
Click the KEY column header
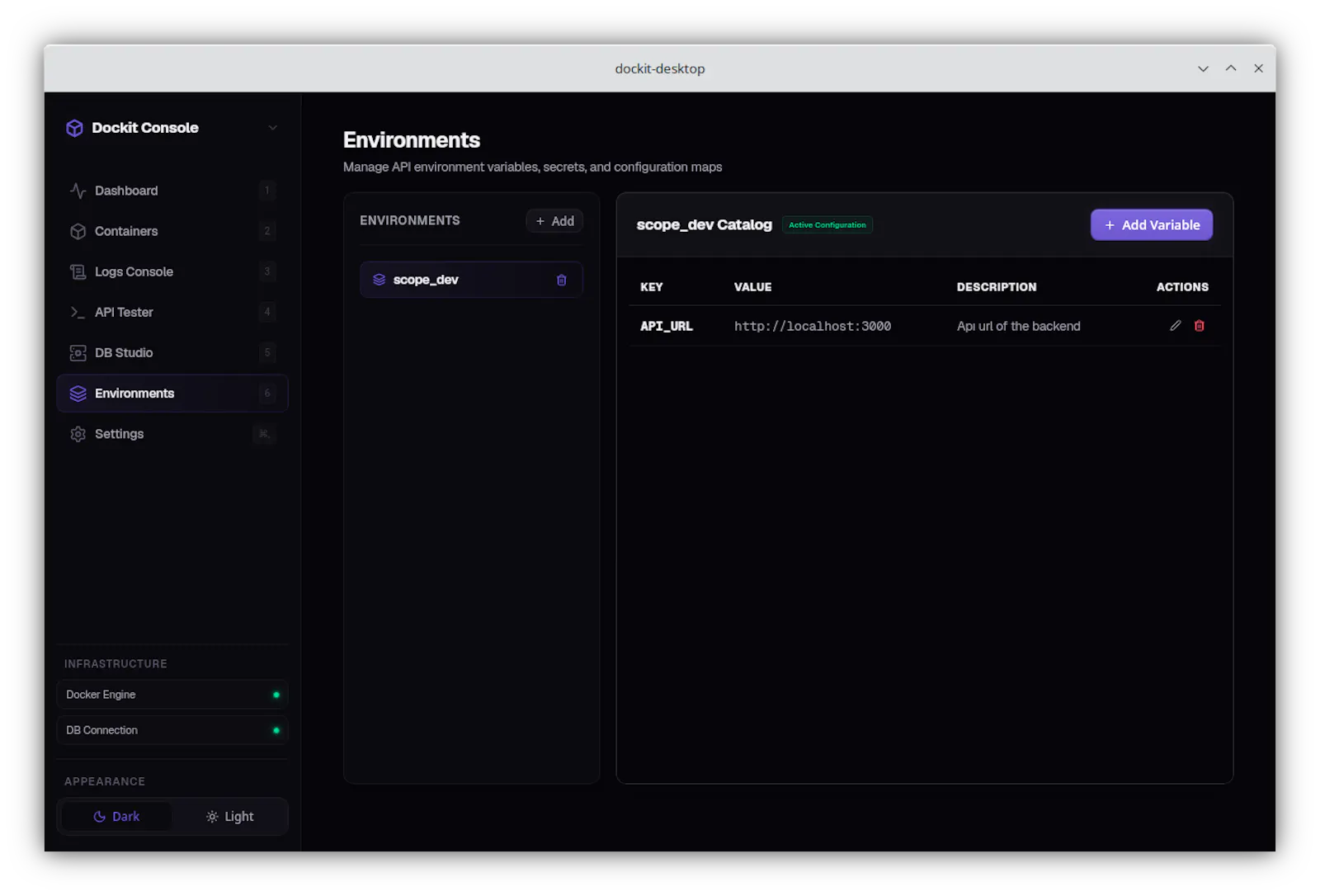tap(652, 287)
